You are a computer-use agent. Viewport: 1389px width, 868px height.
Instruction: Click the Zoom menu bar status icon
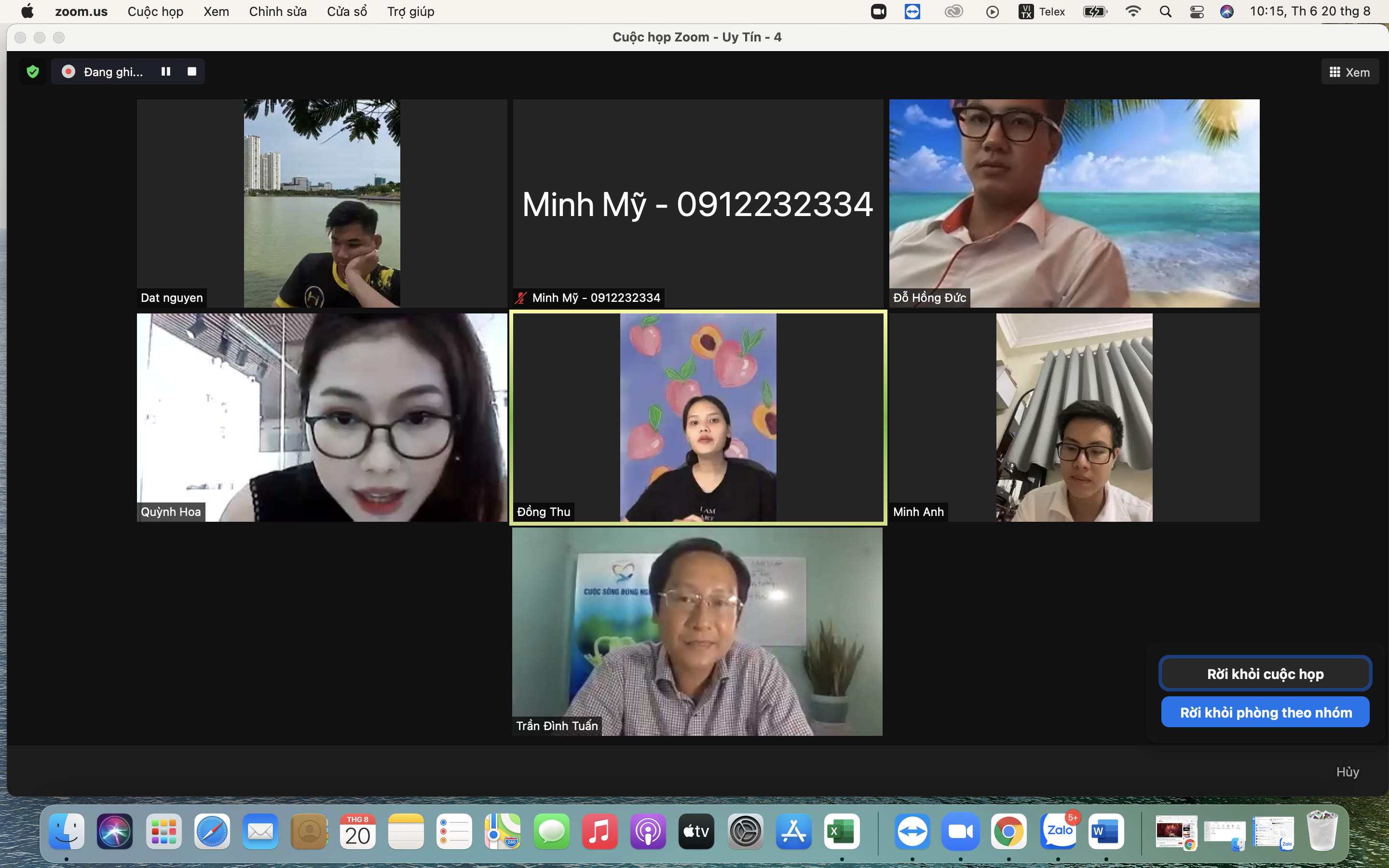878,12
